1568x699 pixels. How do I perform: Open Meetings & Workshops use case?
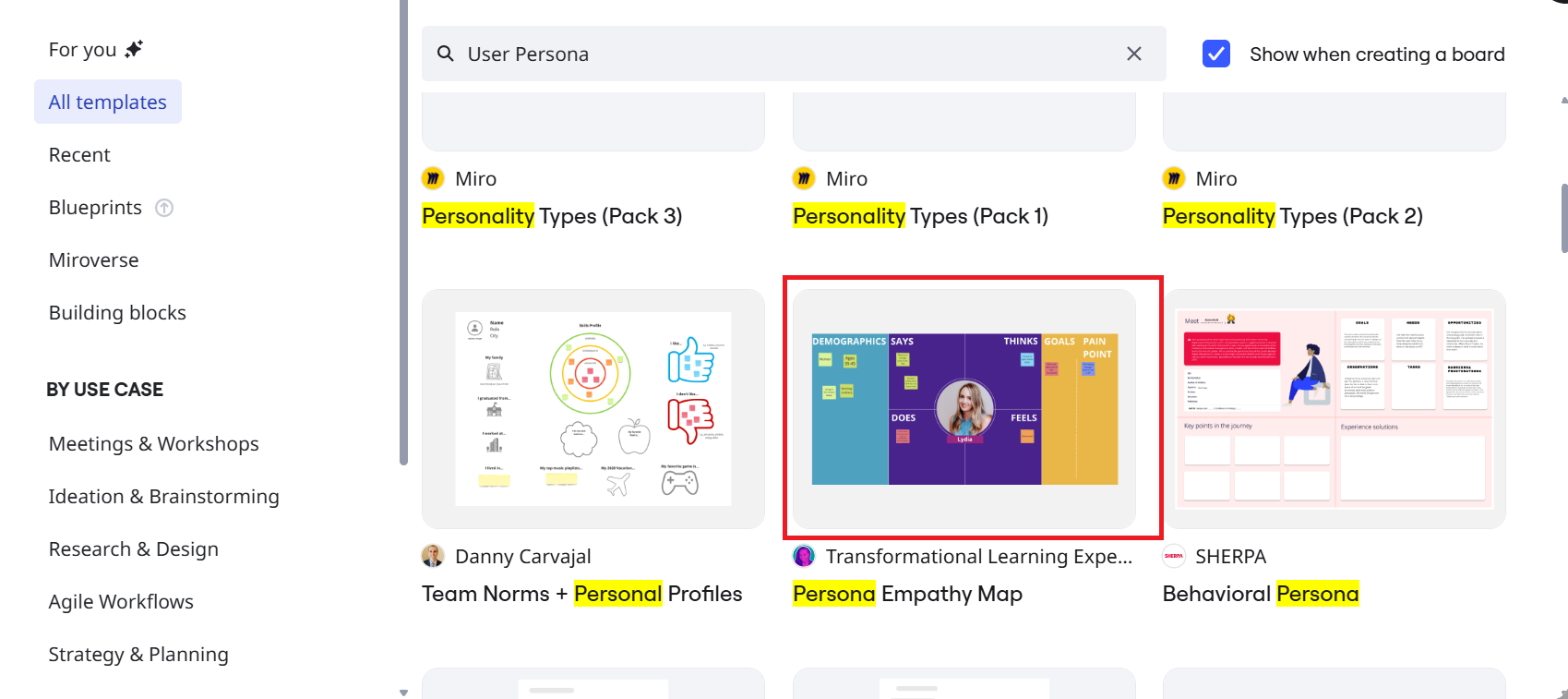[x=153, y=444]
